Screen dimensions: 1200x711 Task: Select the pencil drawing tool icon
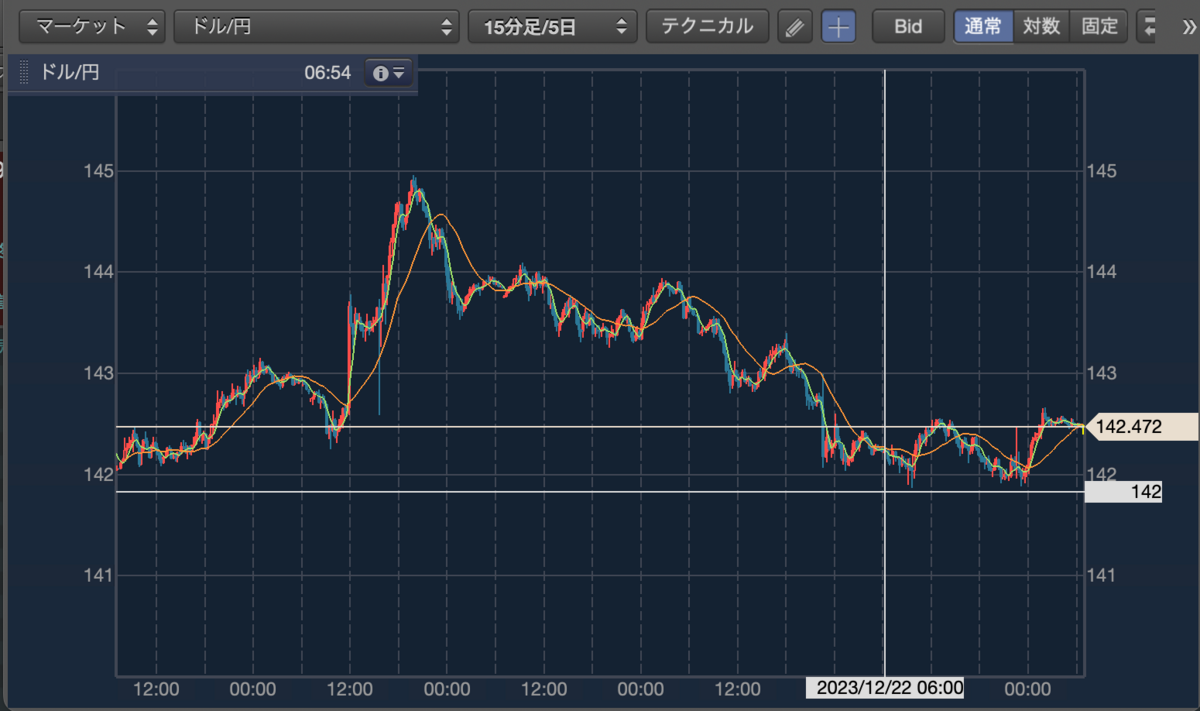[x=794, y=27]
